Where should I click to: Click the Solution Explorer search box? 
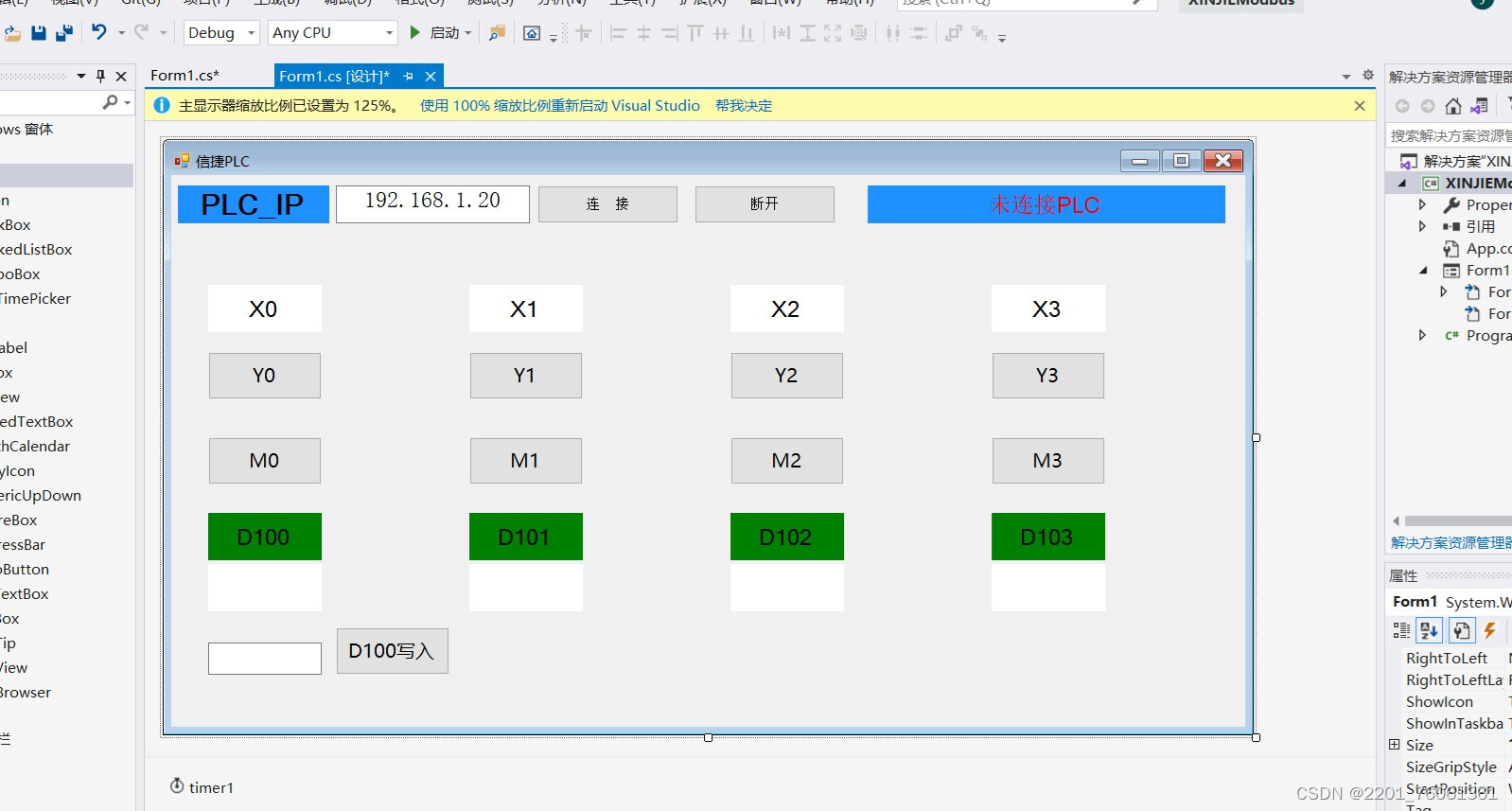[1450, 135]
